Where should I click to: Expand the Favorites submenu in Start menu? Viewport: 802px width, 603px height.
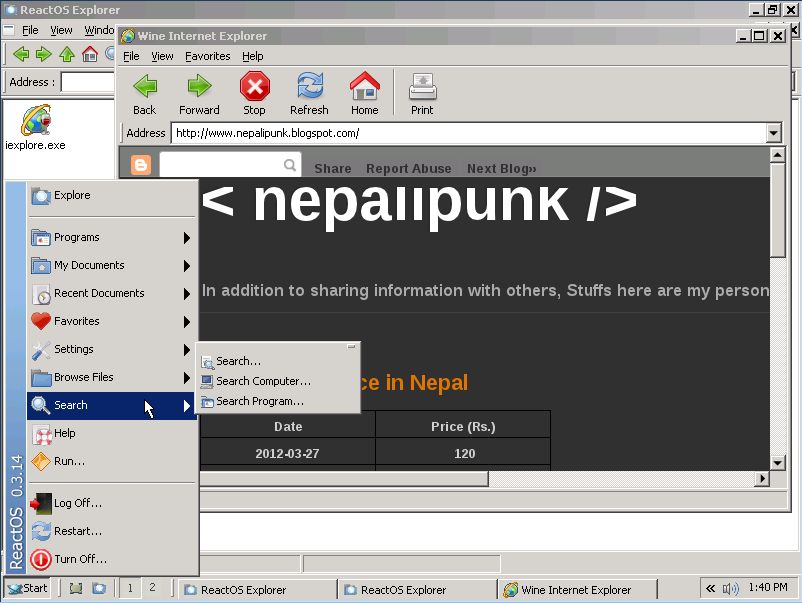(112, 322)
